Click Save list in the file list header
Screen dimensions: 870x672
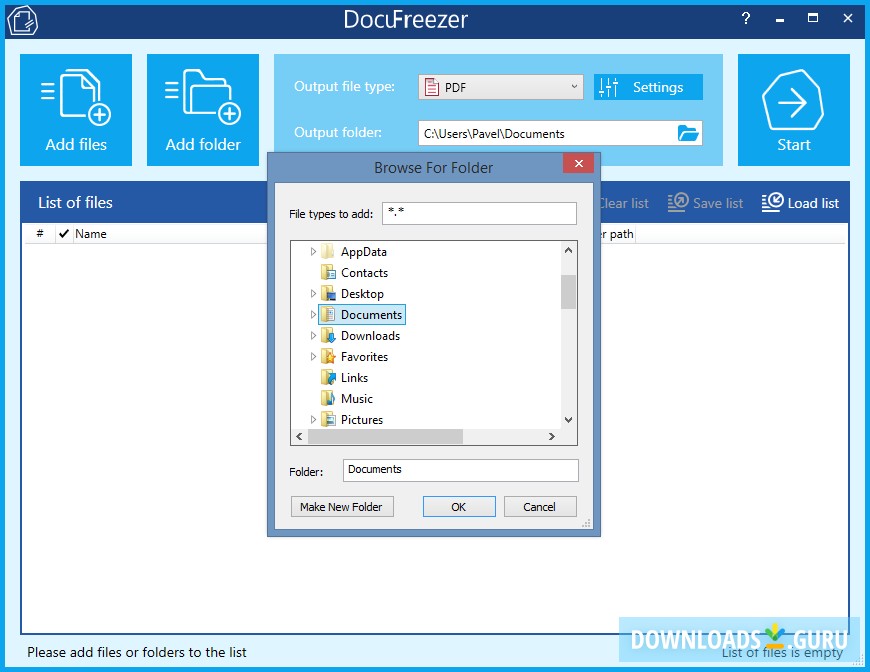tap(705, 203)
